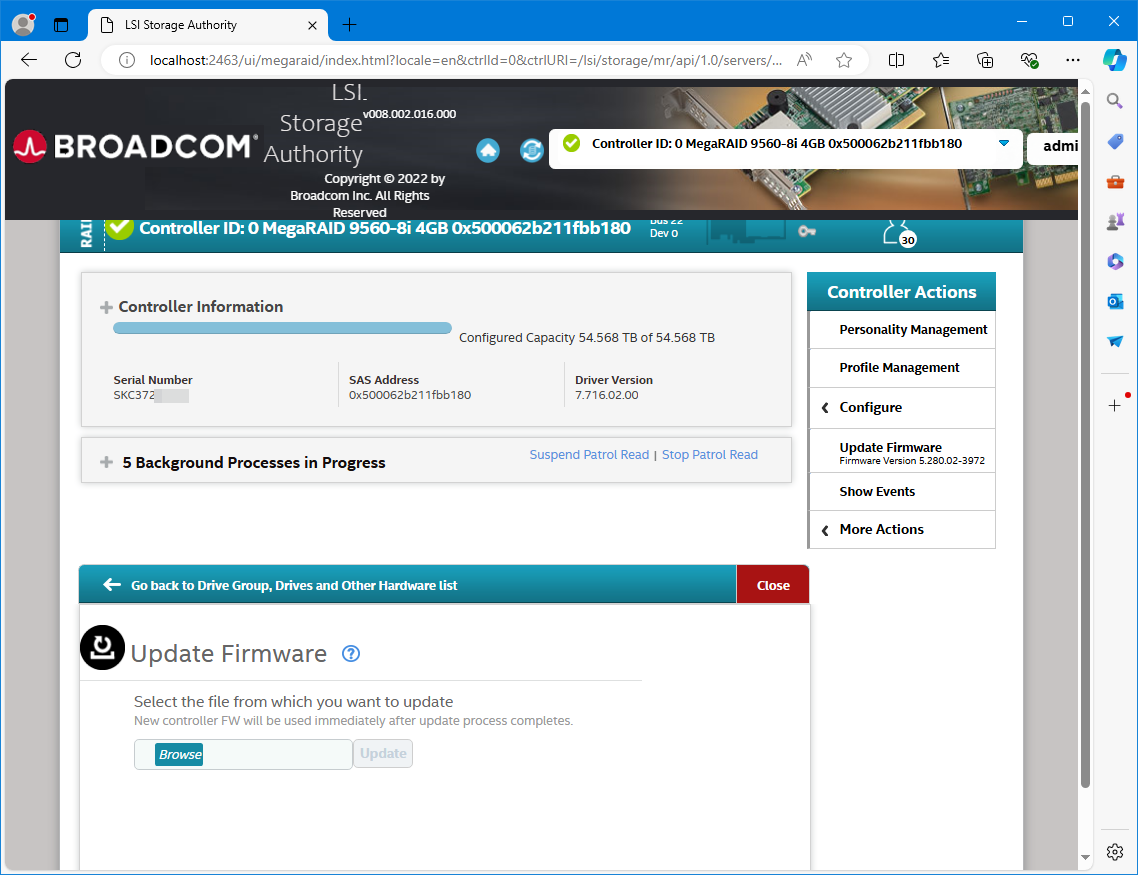Click the home icon in header

point(488,150)
